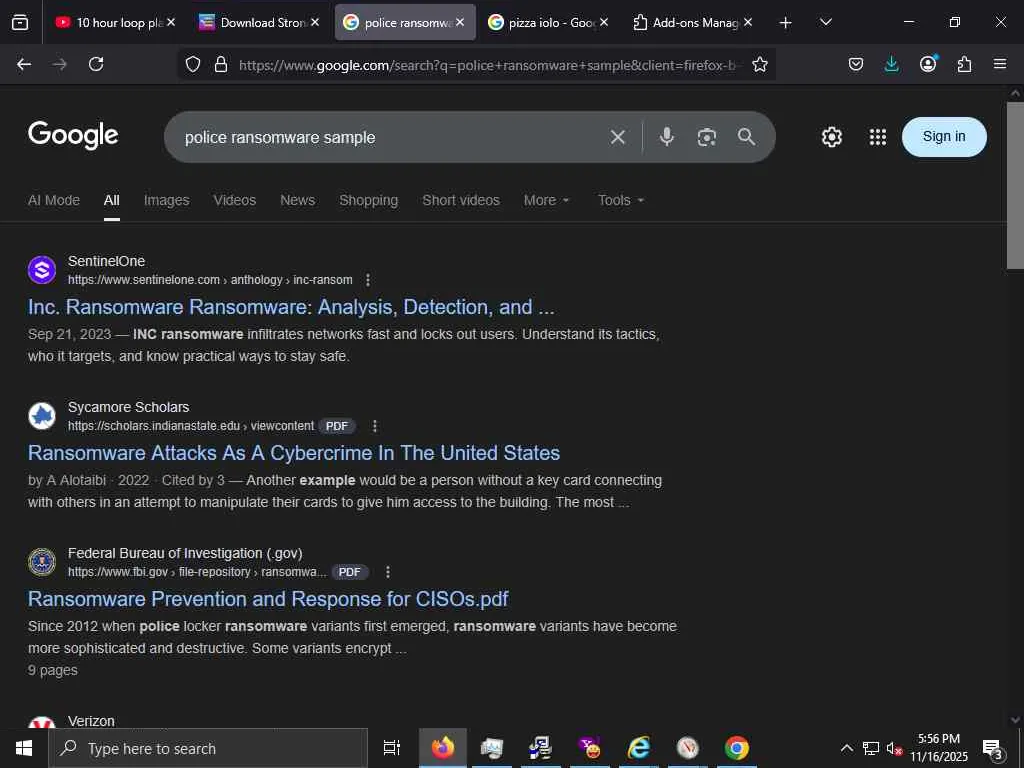Switch to 10 hour loop tab

tap(114, 23)
